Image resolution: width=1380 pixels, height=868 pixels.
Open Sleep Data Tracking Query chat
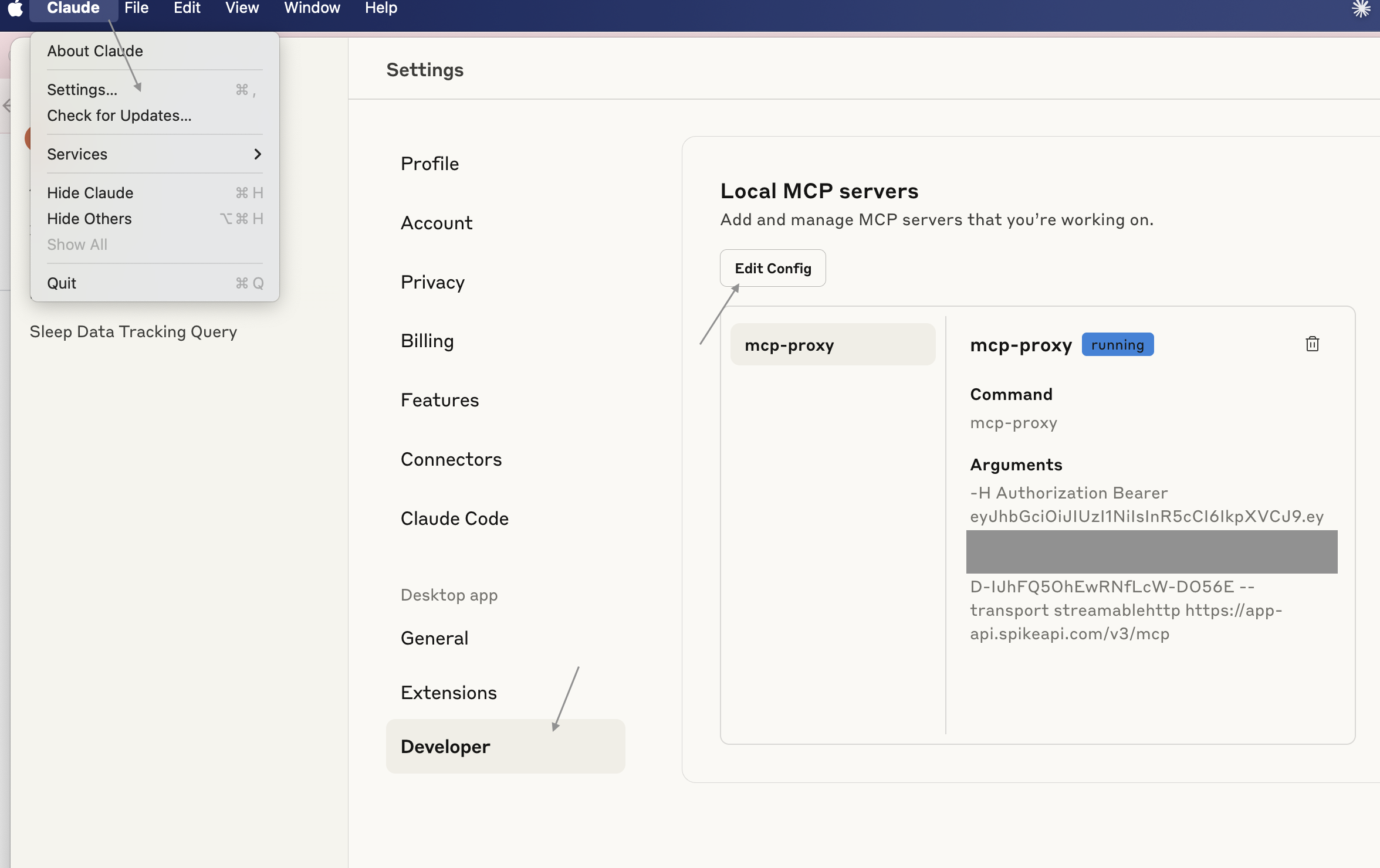(134, 332)
